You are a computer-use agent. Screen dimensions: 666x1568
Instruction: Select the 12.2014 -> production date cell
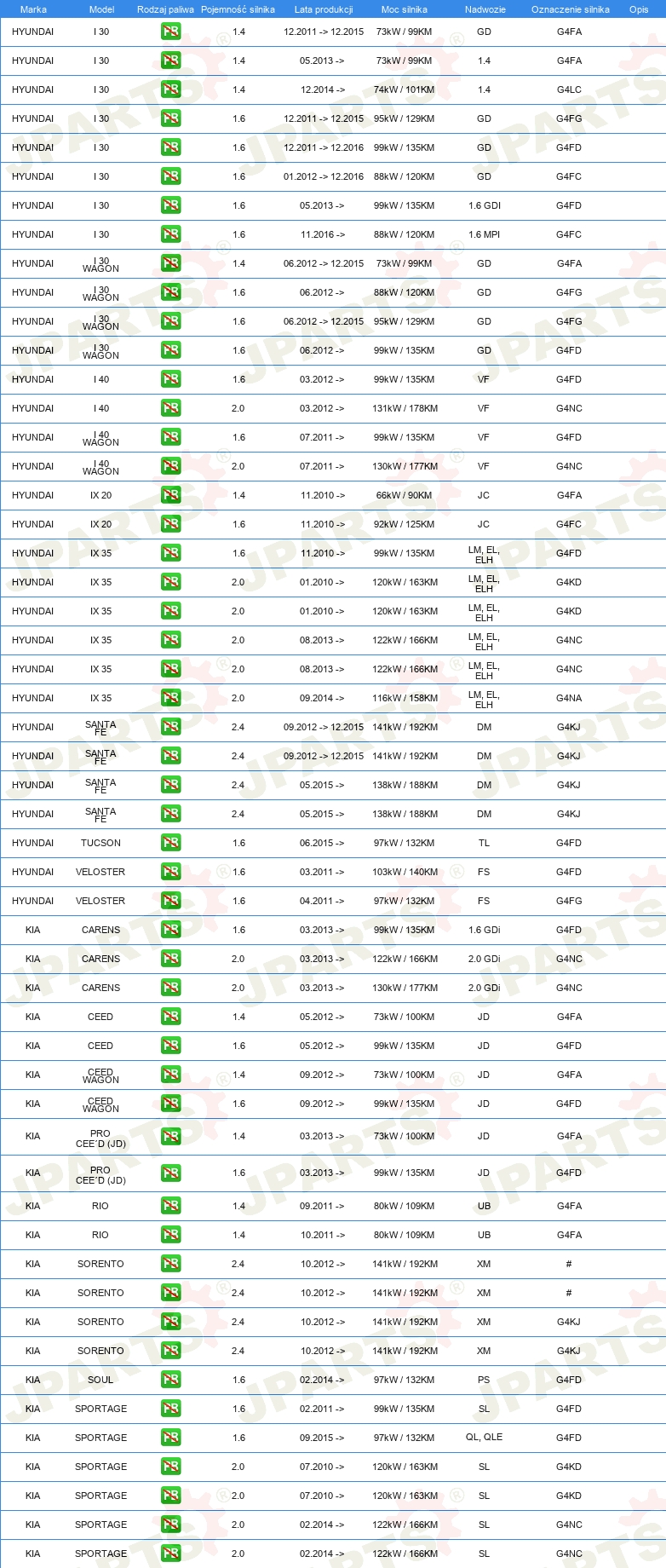pyautogui.click(x=323, y=89)
